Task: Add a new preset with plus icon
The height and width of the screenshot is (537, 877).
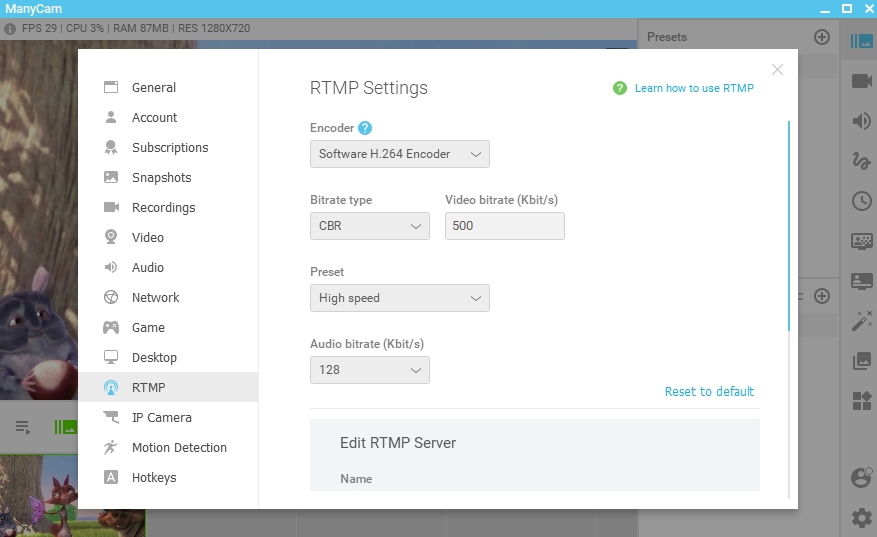Action: tap(822, 37)
